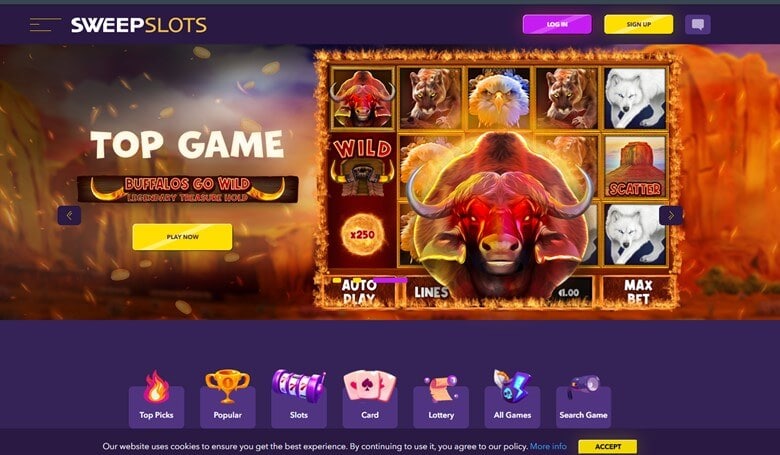Open the chat bubble icon
This screenshot has width=780, height=455.
pyautogui.click(x=697, y=24)
